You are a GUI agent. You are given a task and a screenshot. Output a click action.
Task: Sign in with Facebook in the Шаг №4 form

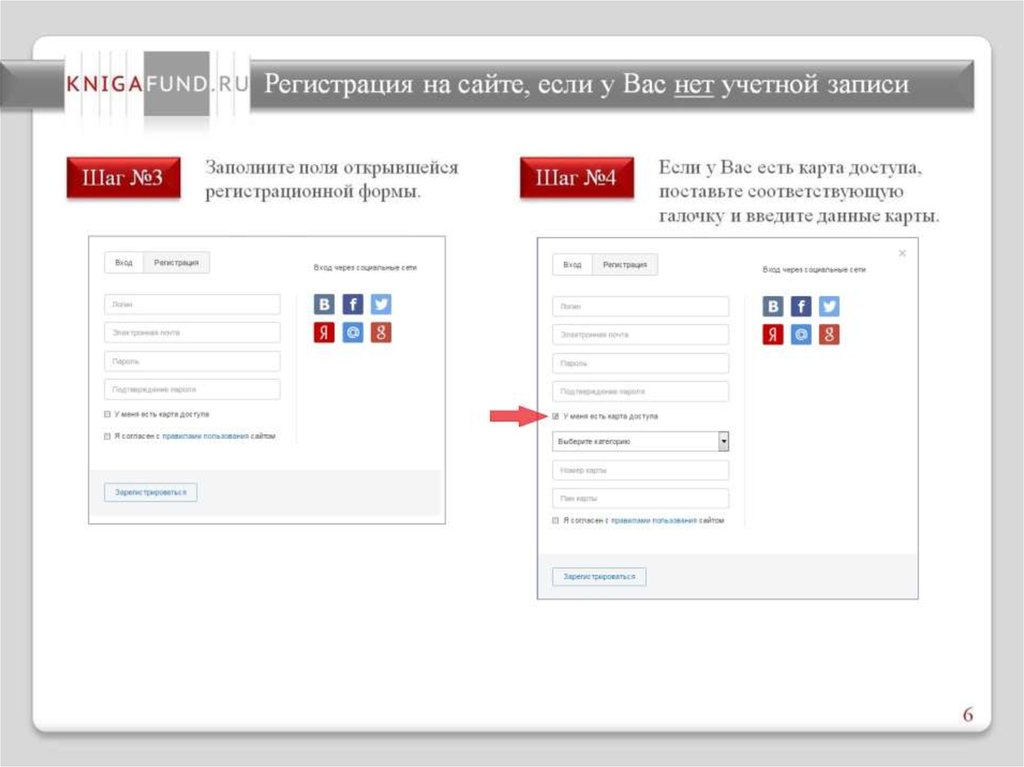click(x=801, y=306)
